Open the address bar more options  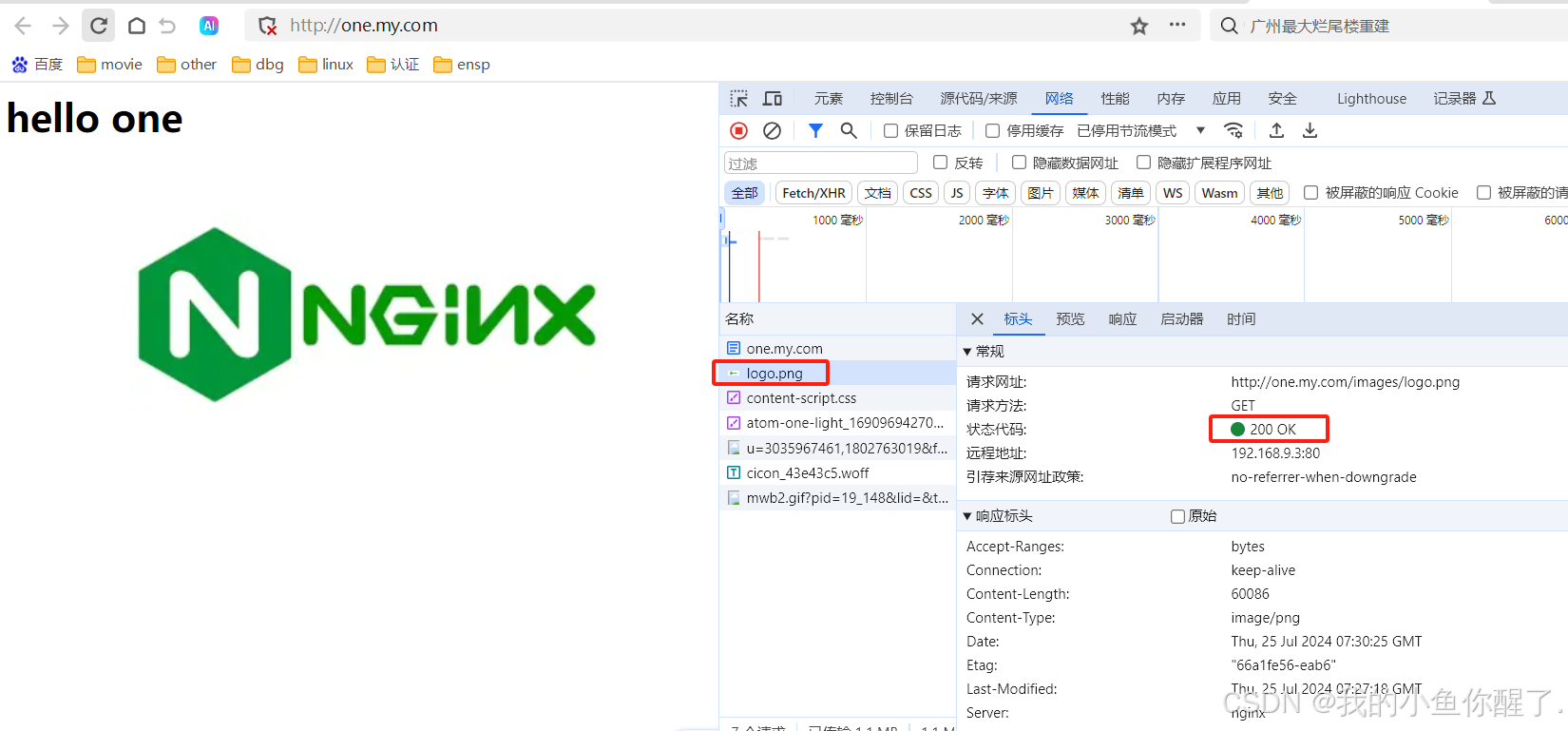coord(1177,25)
